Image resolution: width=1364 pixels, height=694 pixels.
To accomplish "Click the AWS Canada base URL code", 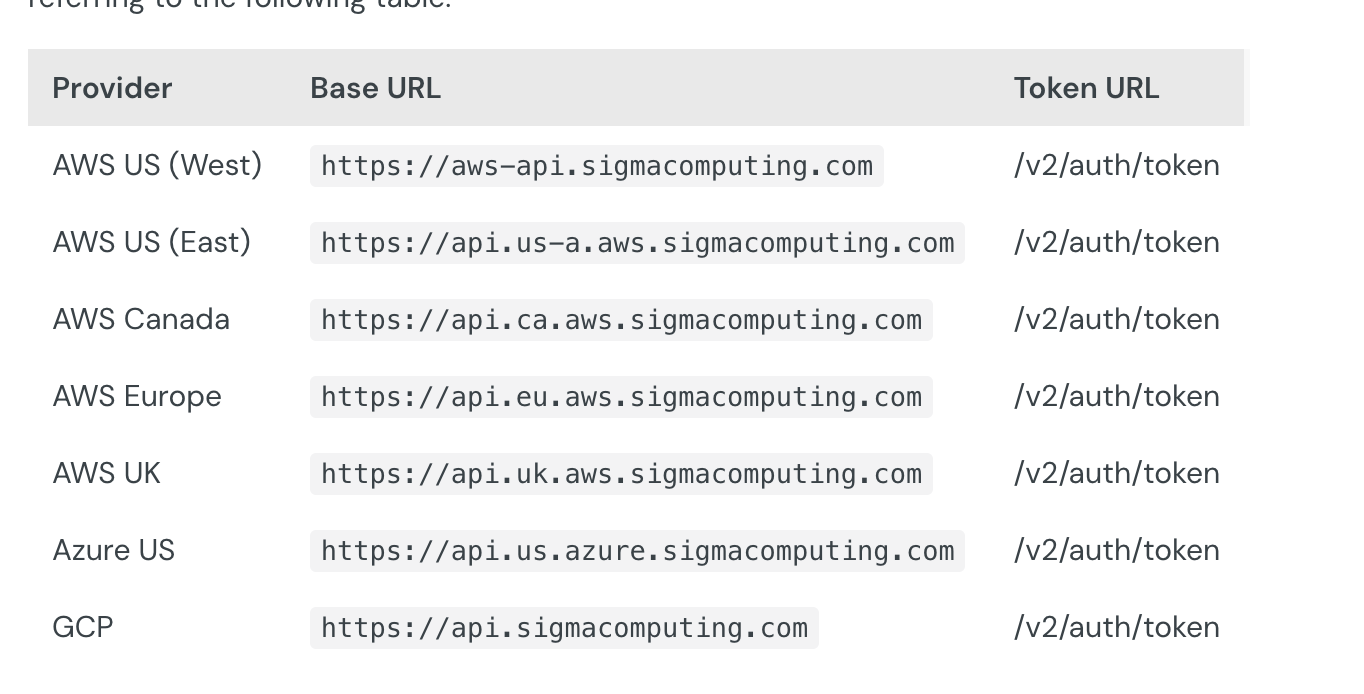I will pyautogui.click(x=621, y=320).
